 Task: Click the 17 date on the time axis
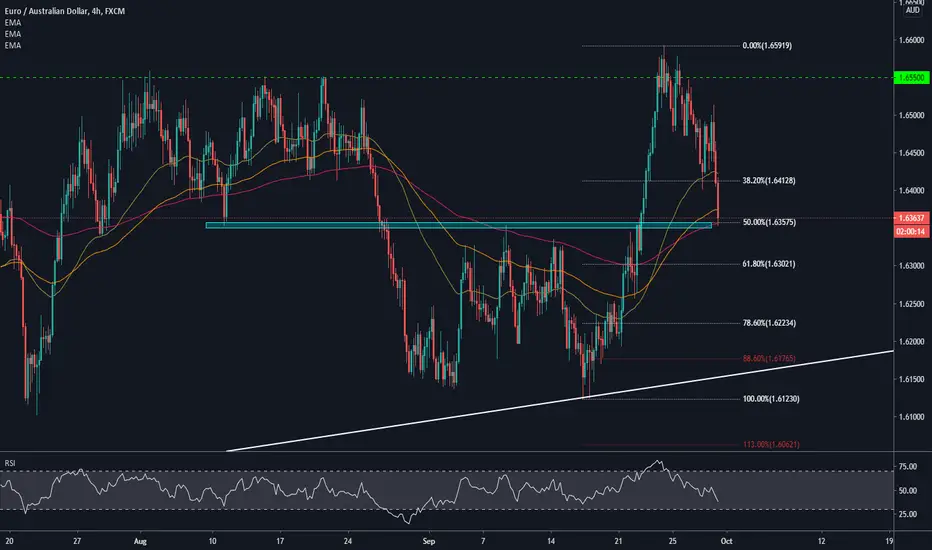tap(280, 541)
